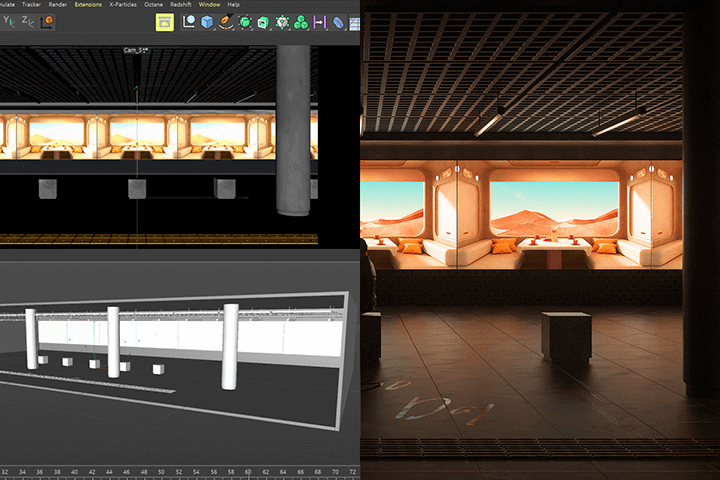The image size is (720, 480).
Task: Open the blue Cube primitives dropdown
Action: point(208,22)
